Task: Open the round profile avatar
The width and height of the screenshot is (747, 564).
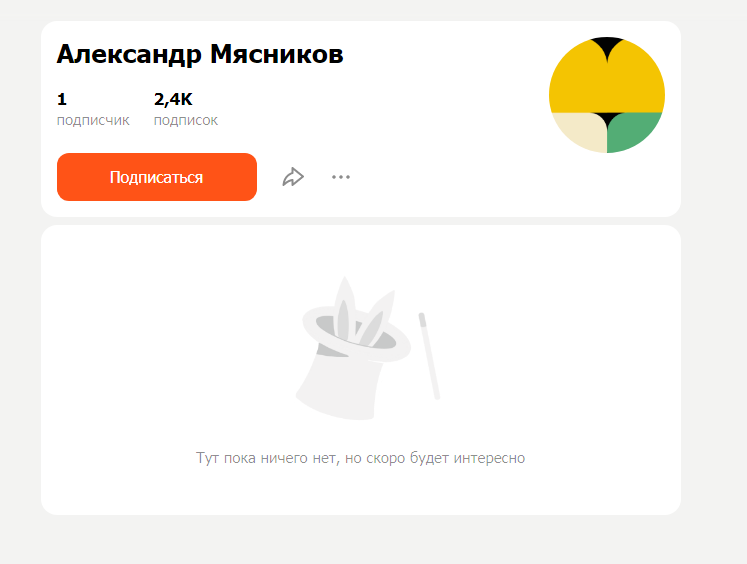Action: [607, 95]
